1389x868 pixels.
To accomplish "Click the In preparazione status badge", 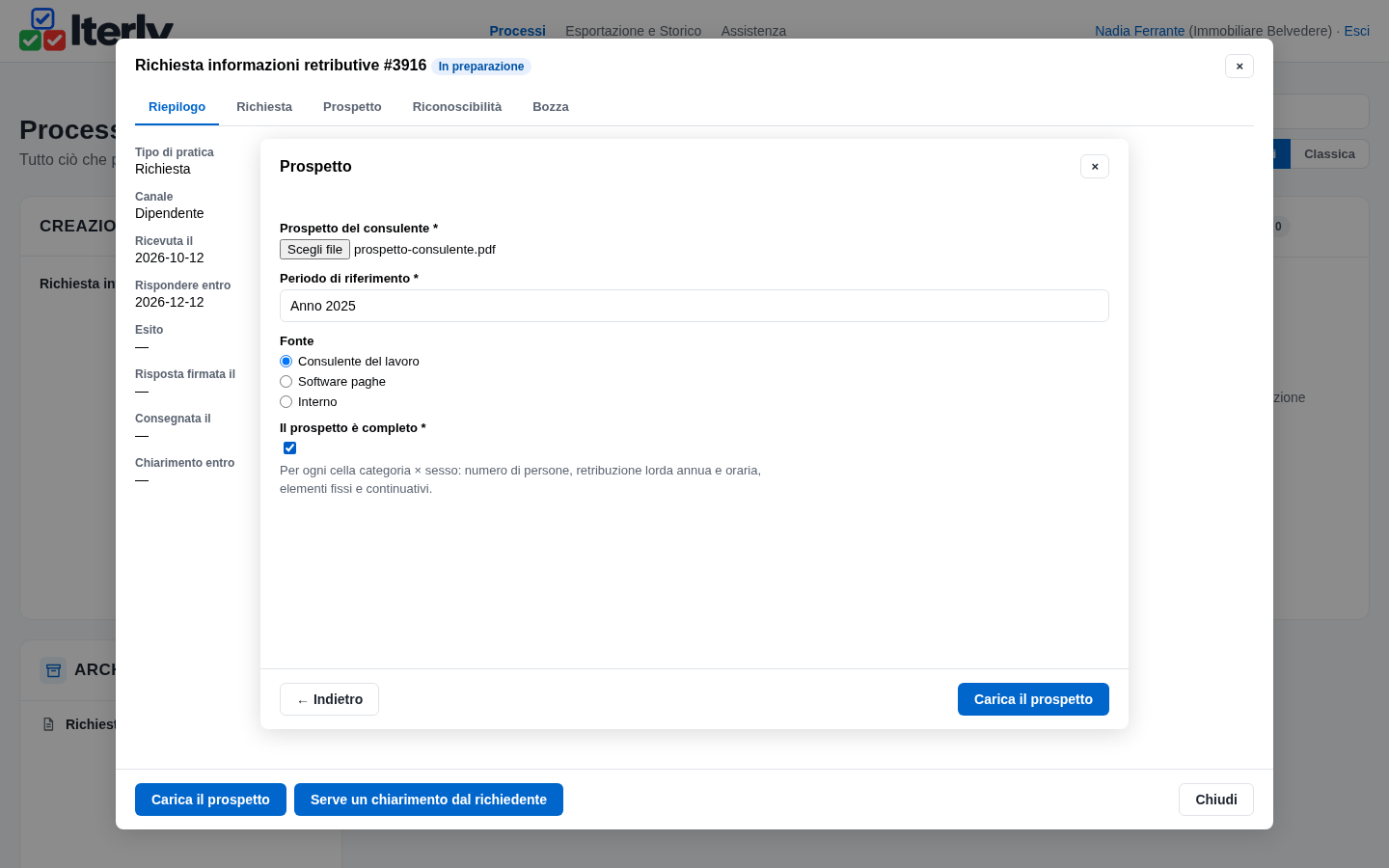I will [481, 67].
